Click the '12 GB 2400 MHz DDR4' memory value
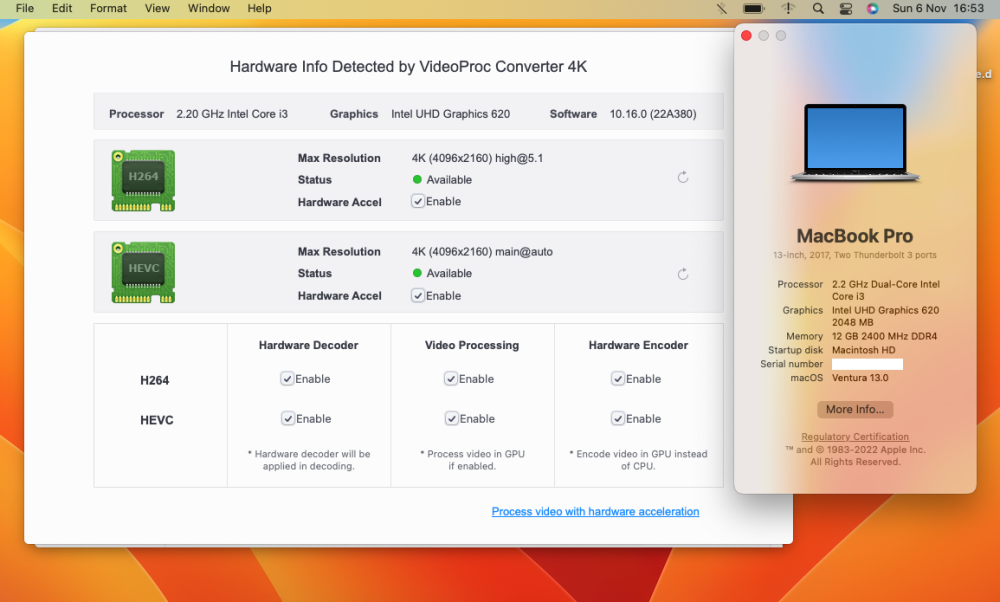Viewport: 1000px width, 602px height. point(885,336)
